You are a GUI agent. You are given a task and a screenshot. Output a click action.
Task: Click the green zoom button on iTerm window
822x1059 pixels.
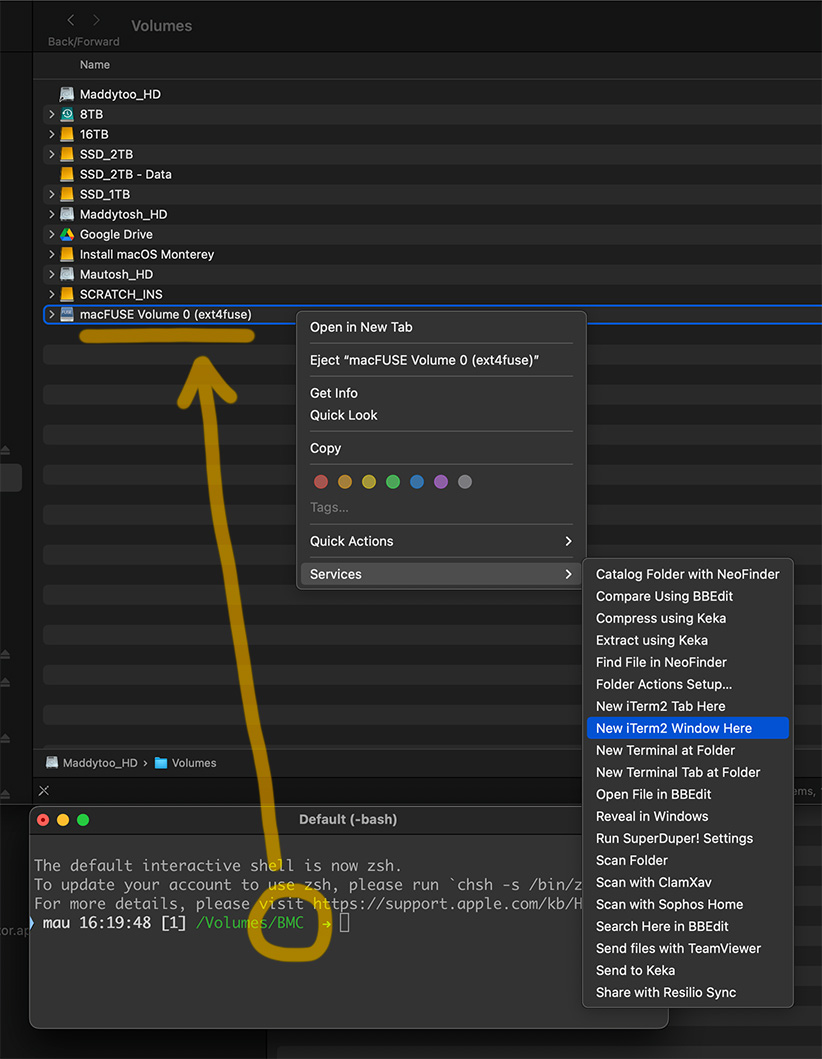[83, 820]
